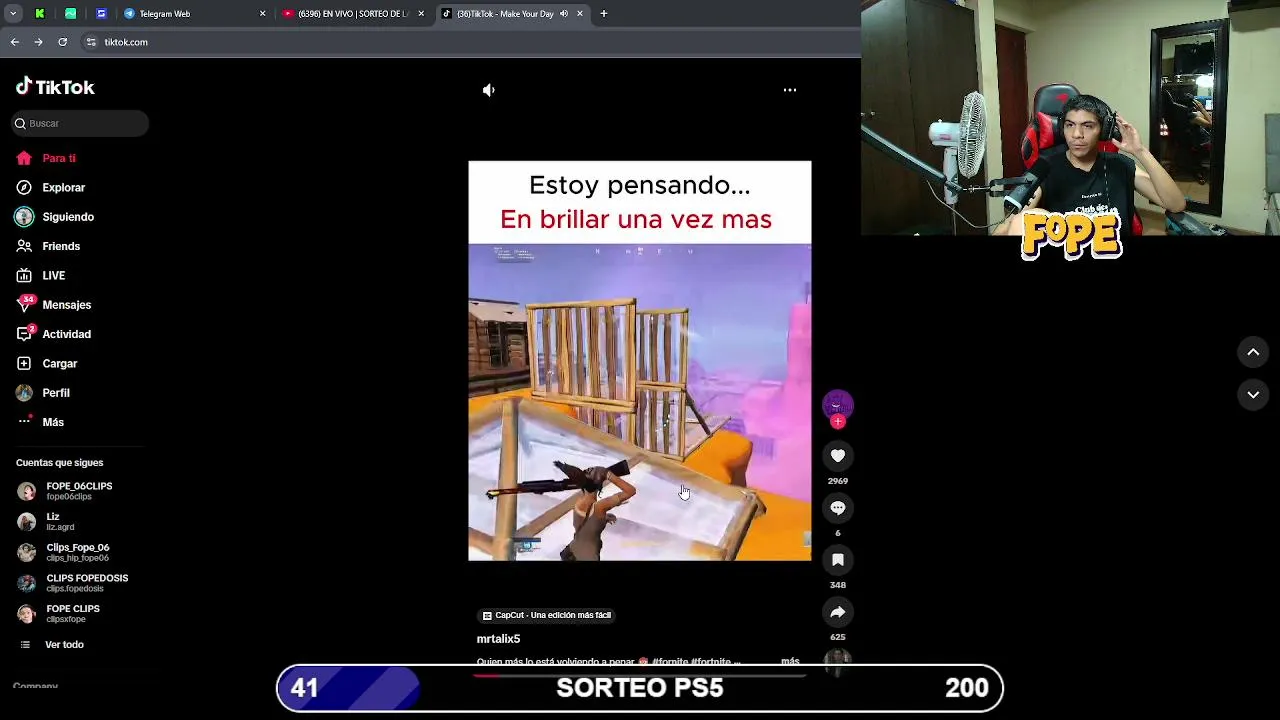
Task: Save video with bookmark icon
Action: (x=838, y=560)
